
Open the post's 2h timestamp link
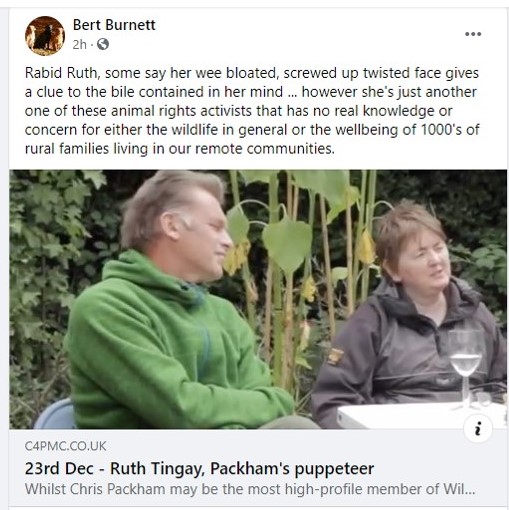[x=79, y=44]
